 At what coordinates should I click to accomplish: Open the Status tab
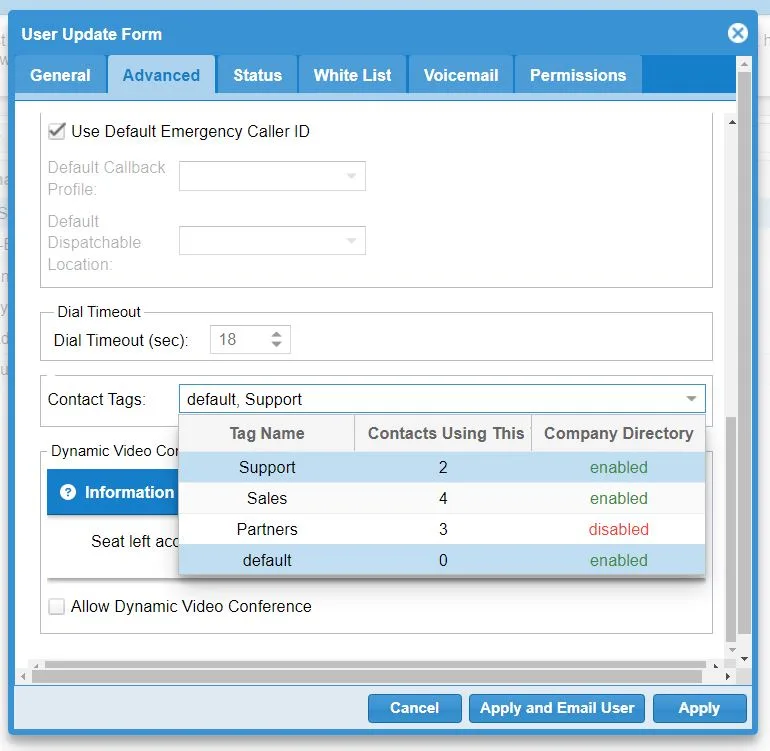tap(257, 75)
